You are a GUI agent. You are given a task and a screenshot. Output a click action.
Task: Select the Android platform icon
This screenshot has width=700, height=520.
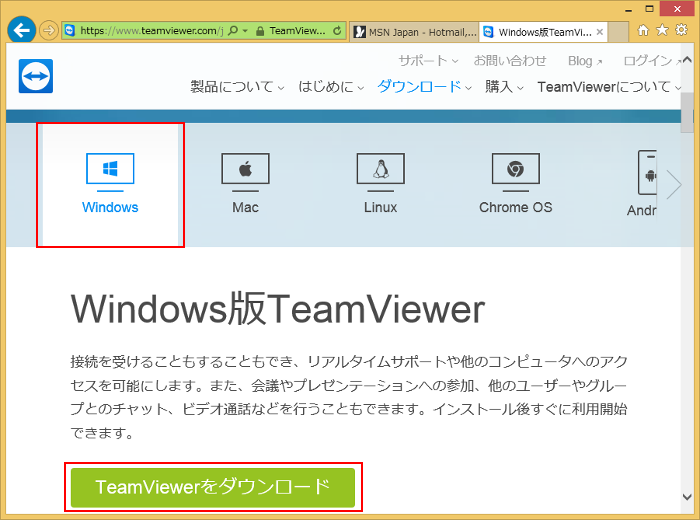pos(647,172)
